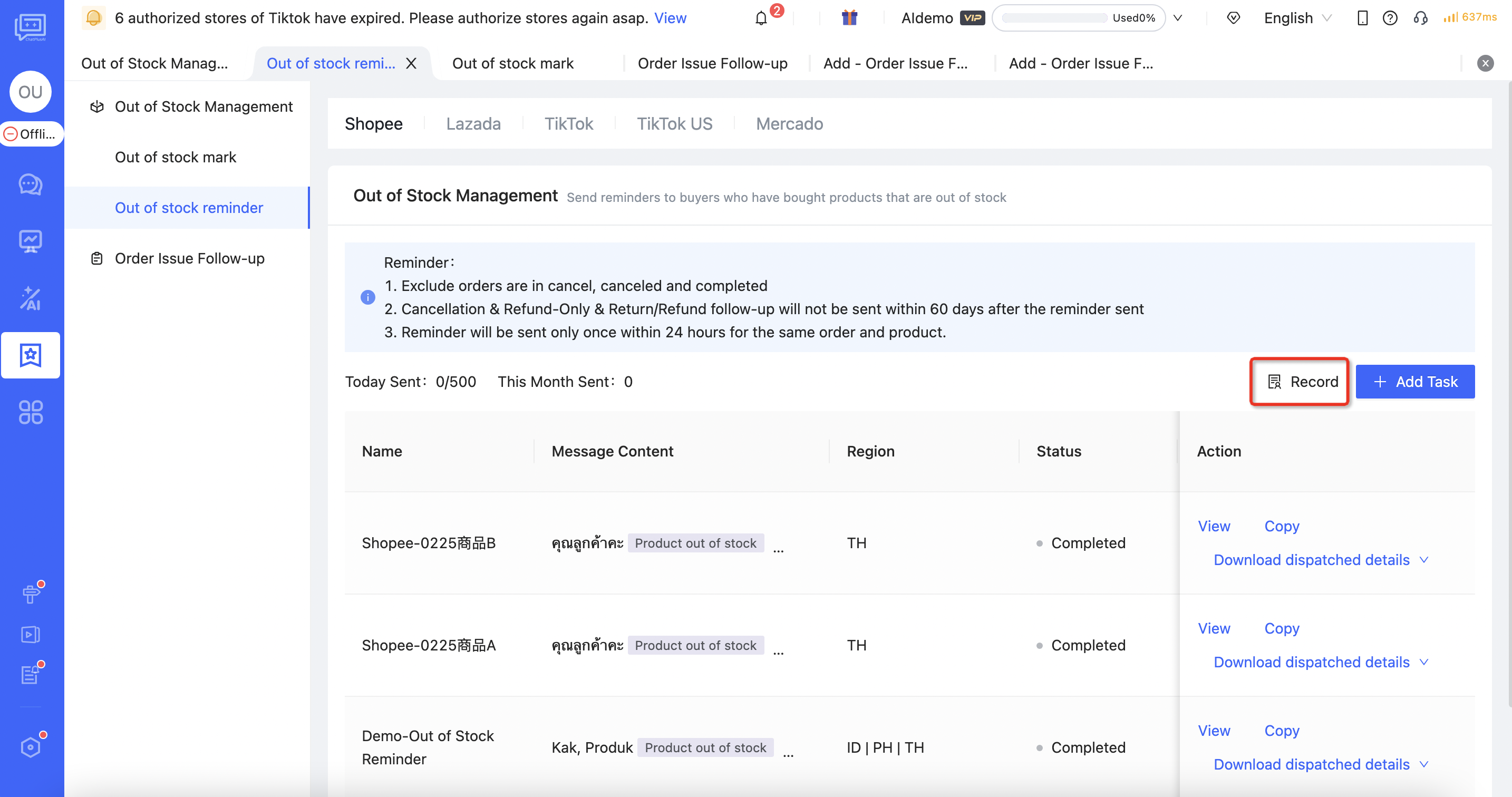This screenshot has width=1512, height=797.
Task: Expand message ellipsis for Shopee-0225商品B
Action: (778, 549)
